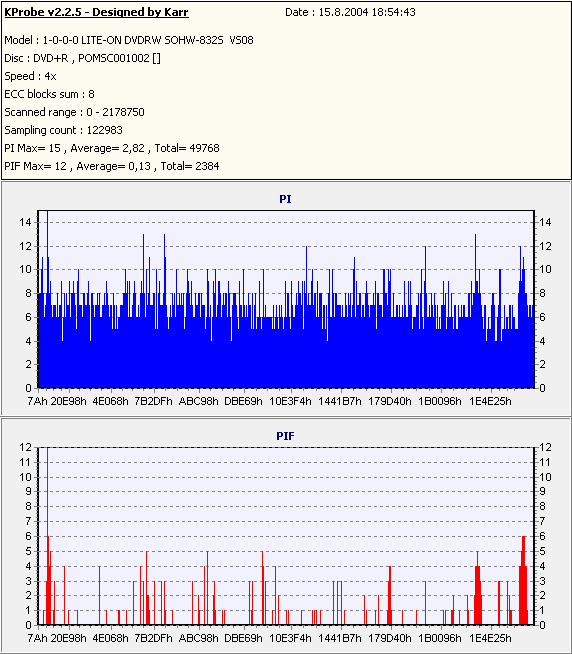Click the 10E3F4h label under PI chart
Viewport: 572px width, 654px height.
pos(290,401)
